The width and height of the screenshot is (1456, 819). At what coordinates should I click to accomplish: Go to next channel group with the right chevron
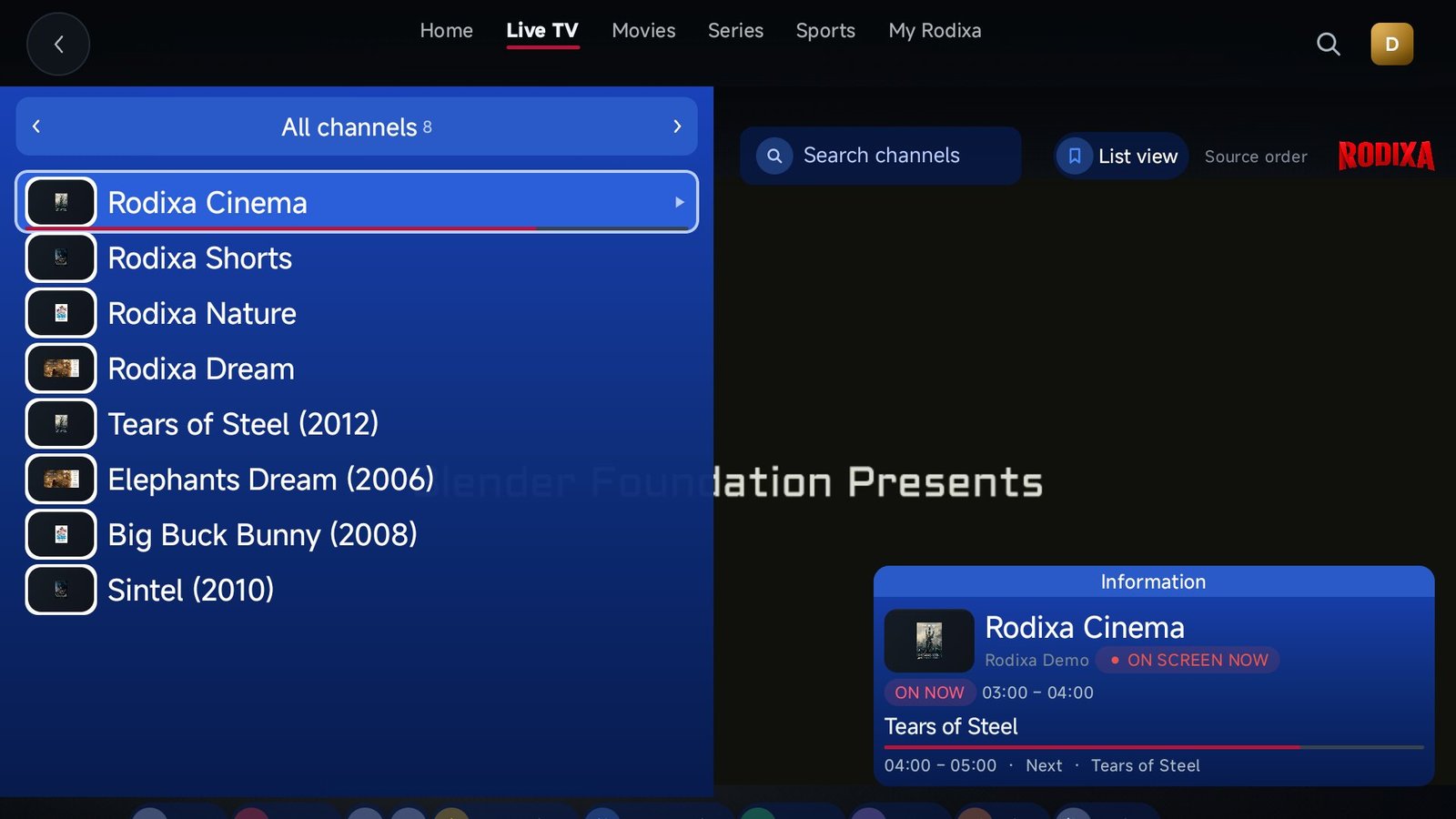coord(677,126)
